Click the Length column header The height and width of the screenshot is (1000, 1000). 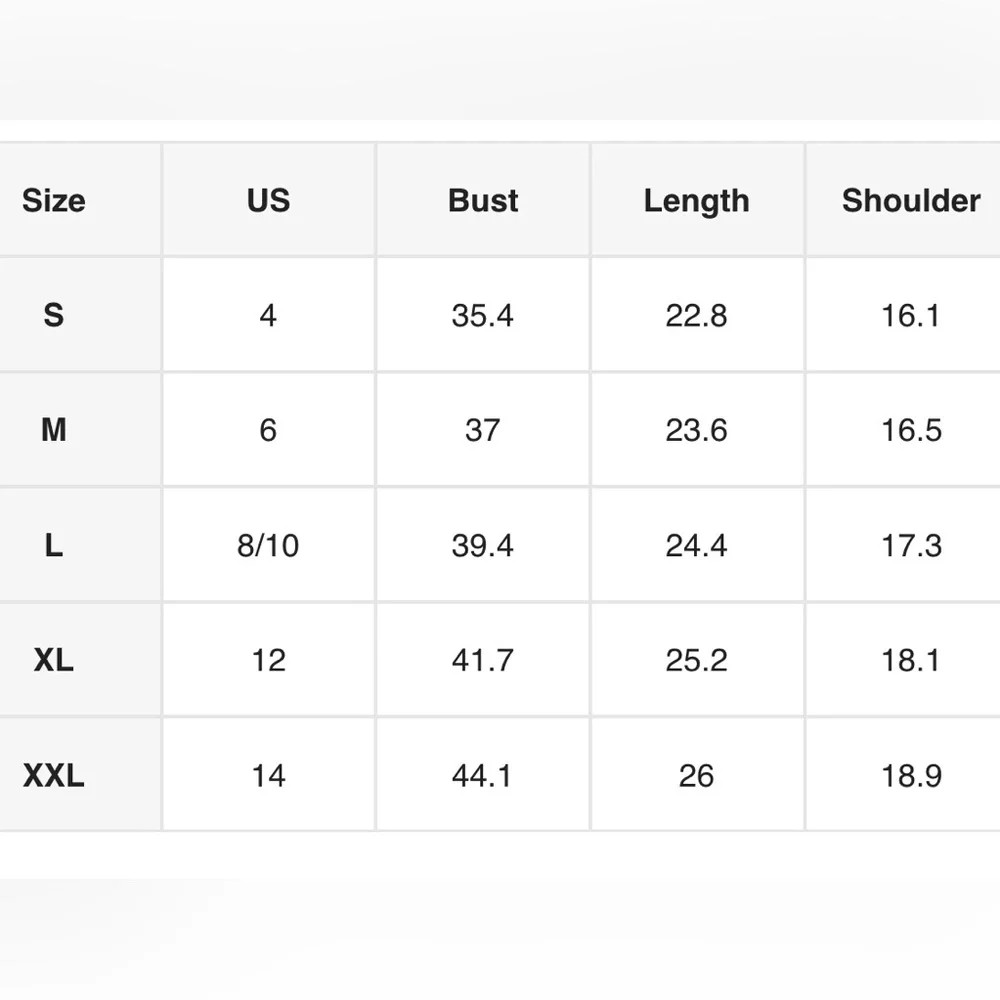click(x=696, y=200)
